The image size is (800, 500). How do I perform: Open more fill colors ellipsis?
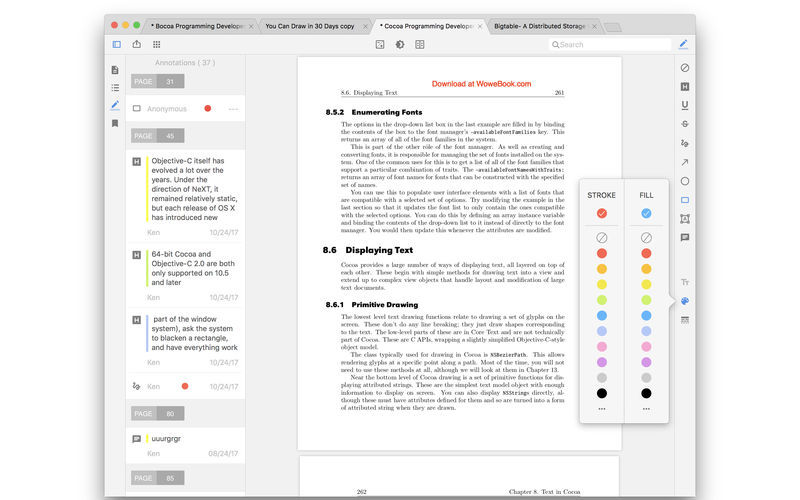(x=646, y=409)
